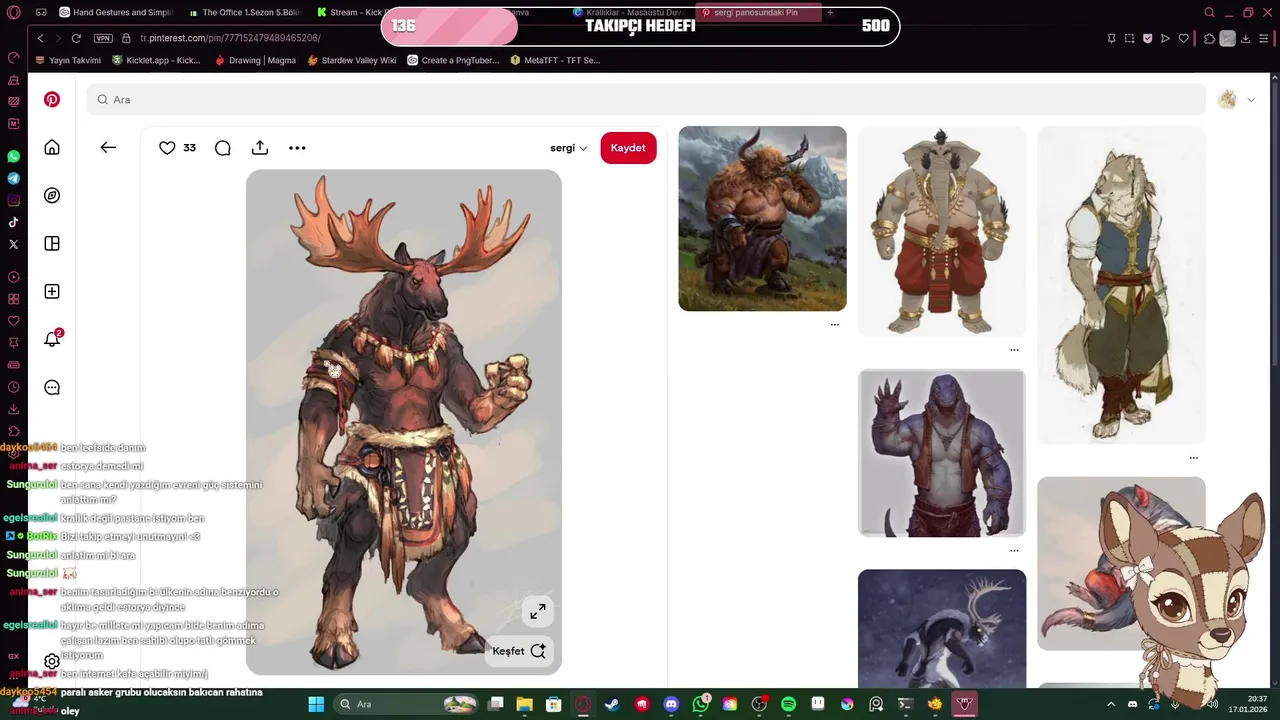Open WhatsApp in Opera sidebar
The height and width of the screenshot is (720, 1280).
(13, 156)
